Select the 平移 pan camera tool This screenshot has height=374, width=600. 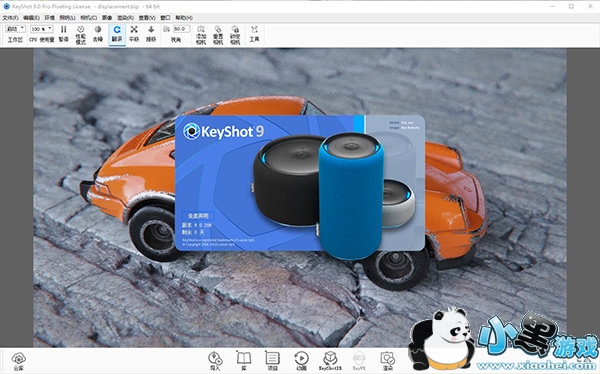[134, 33]
